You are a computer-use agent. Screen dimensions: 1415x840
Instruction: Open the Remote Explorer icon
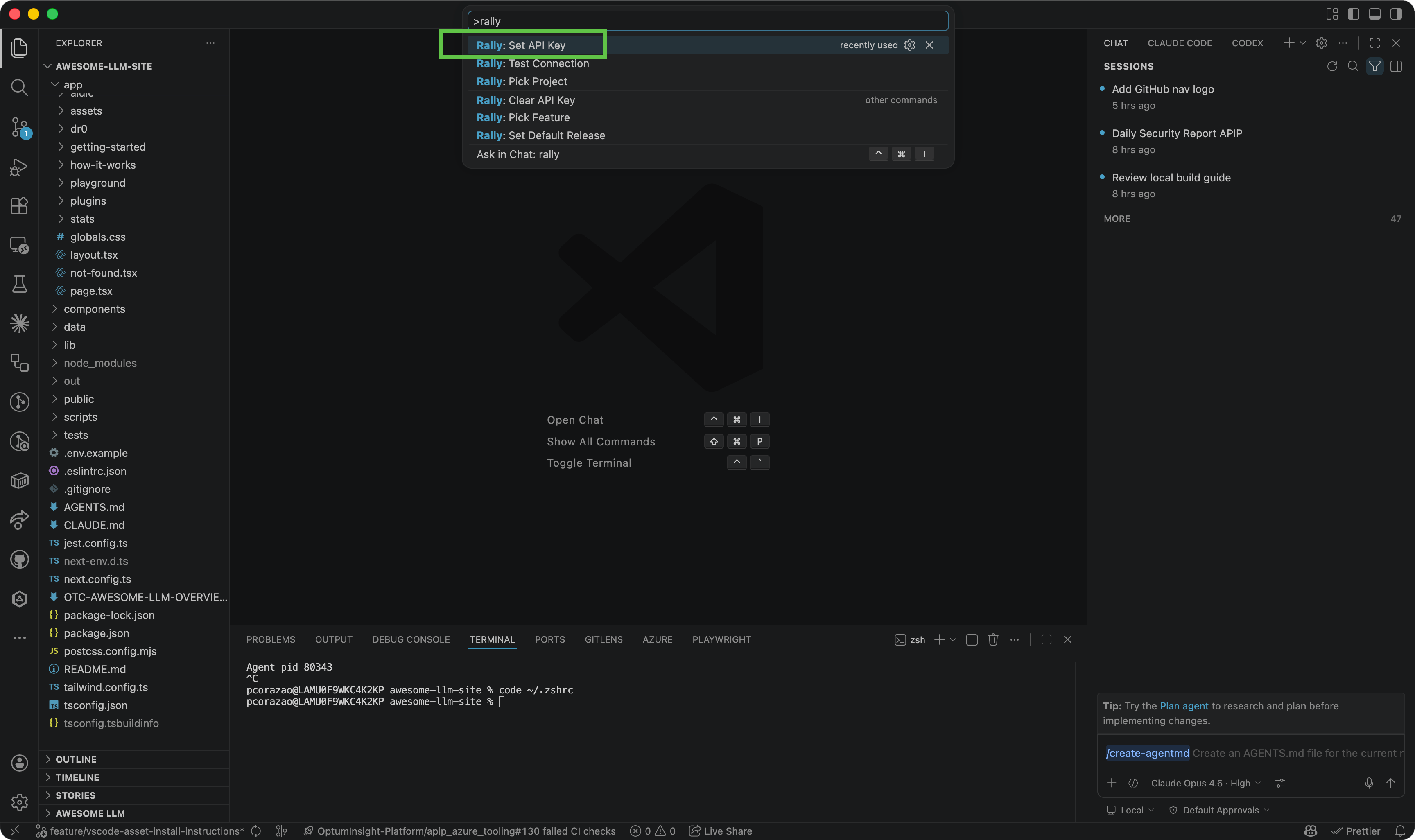(19, 244)
